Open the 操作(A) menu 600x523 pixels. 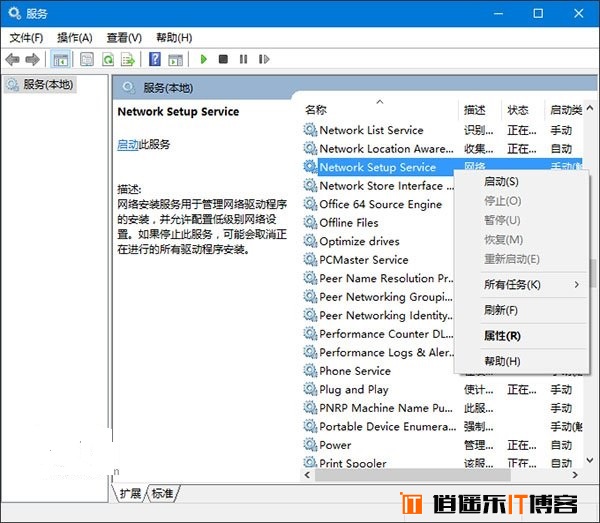click(75, 38)
